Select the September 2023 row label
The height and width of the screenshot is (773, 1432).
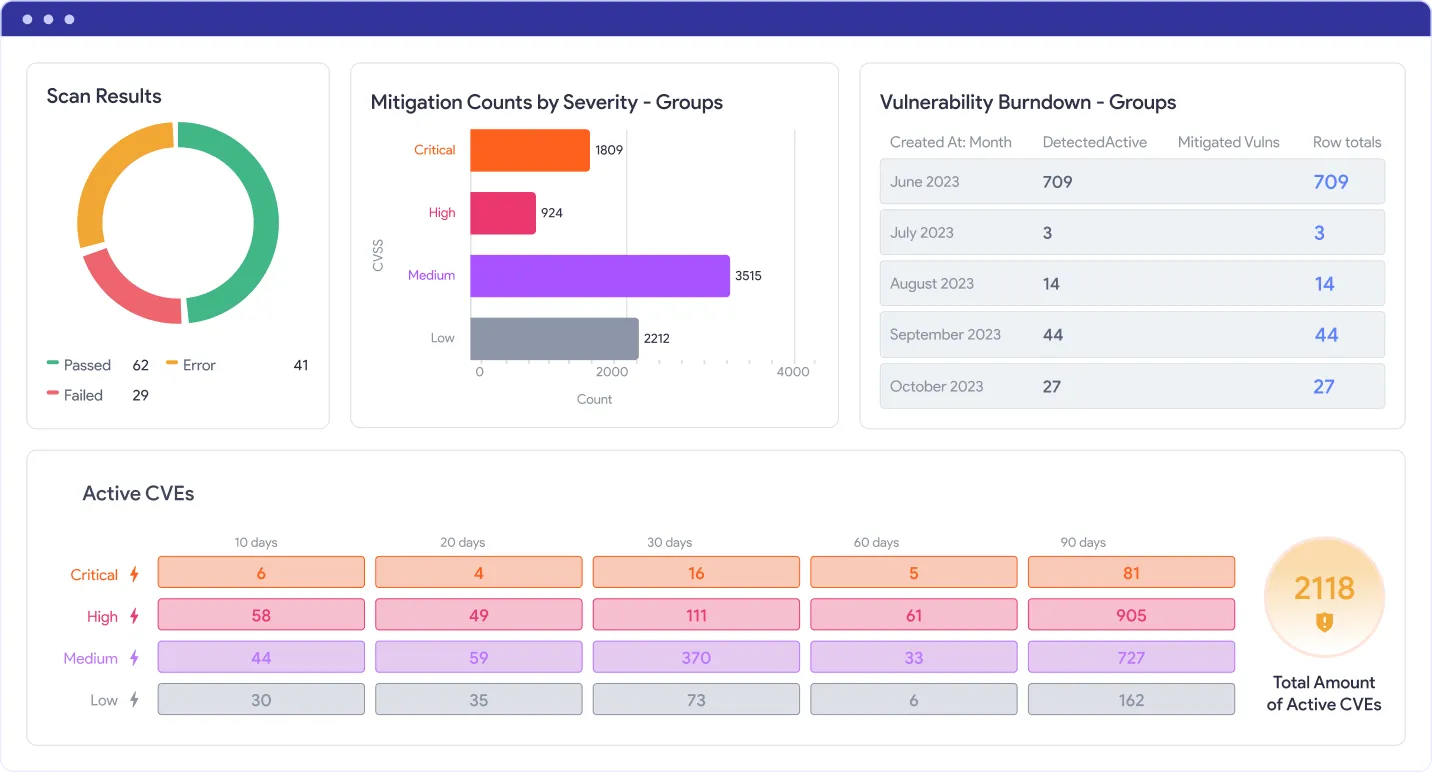tap(945, 335)
